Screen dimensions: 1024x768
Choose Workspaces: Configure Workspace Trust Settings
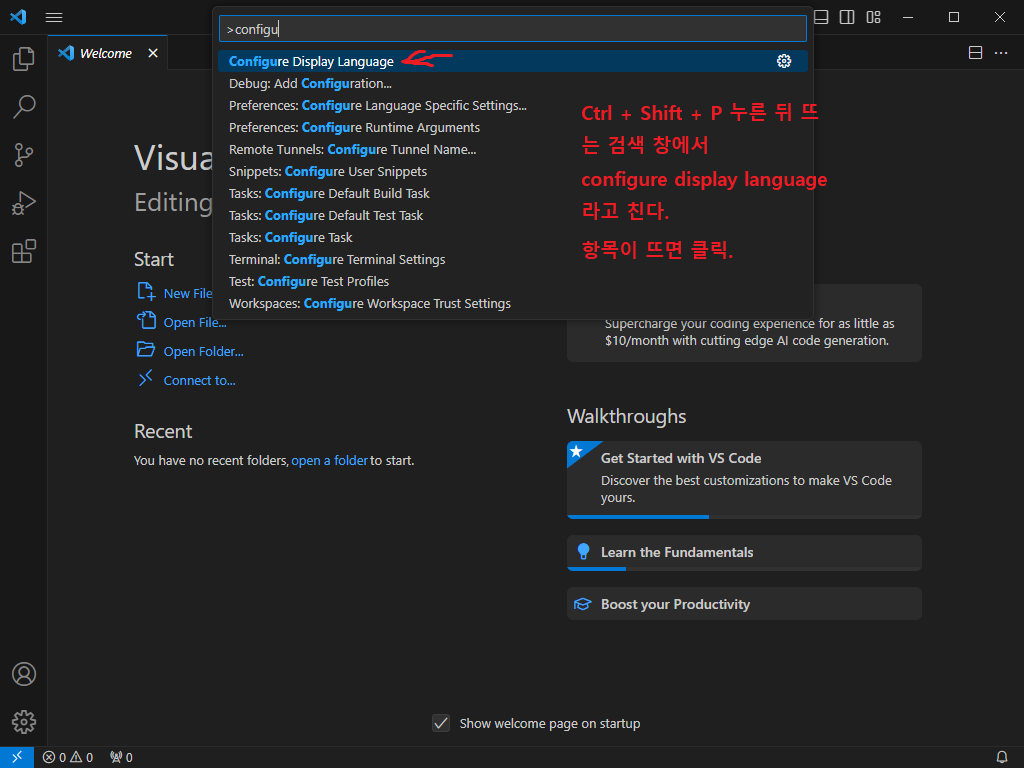point(513,304)
